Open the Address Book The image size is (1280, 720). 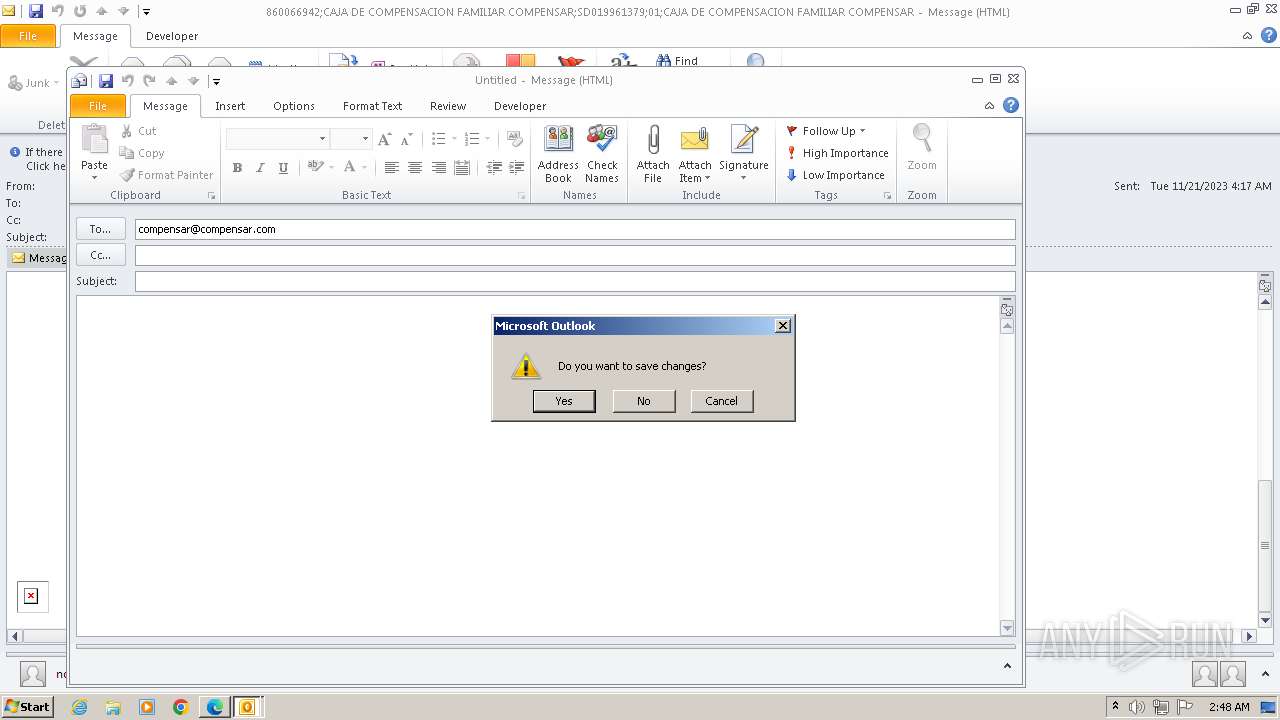(x=558, y=154)
